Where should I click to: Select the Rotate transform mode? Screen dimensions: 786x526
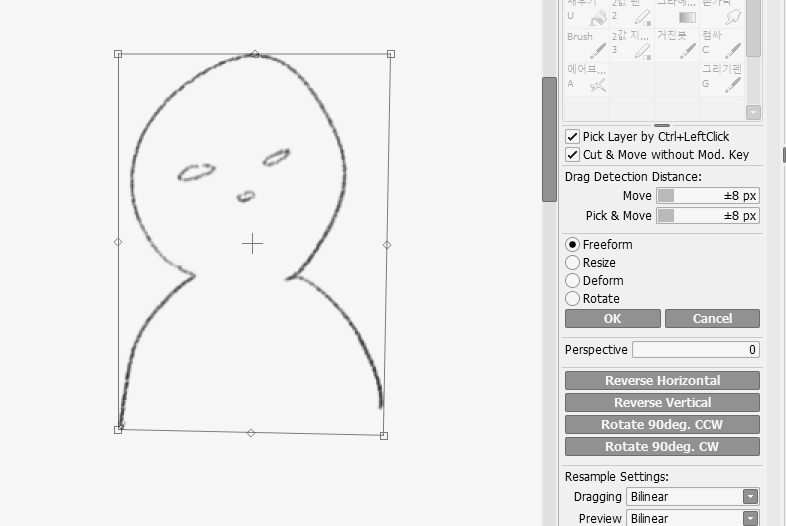[x=572, y=299]
